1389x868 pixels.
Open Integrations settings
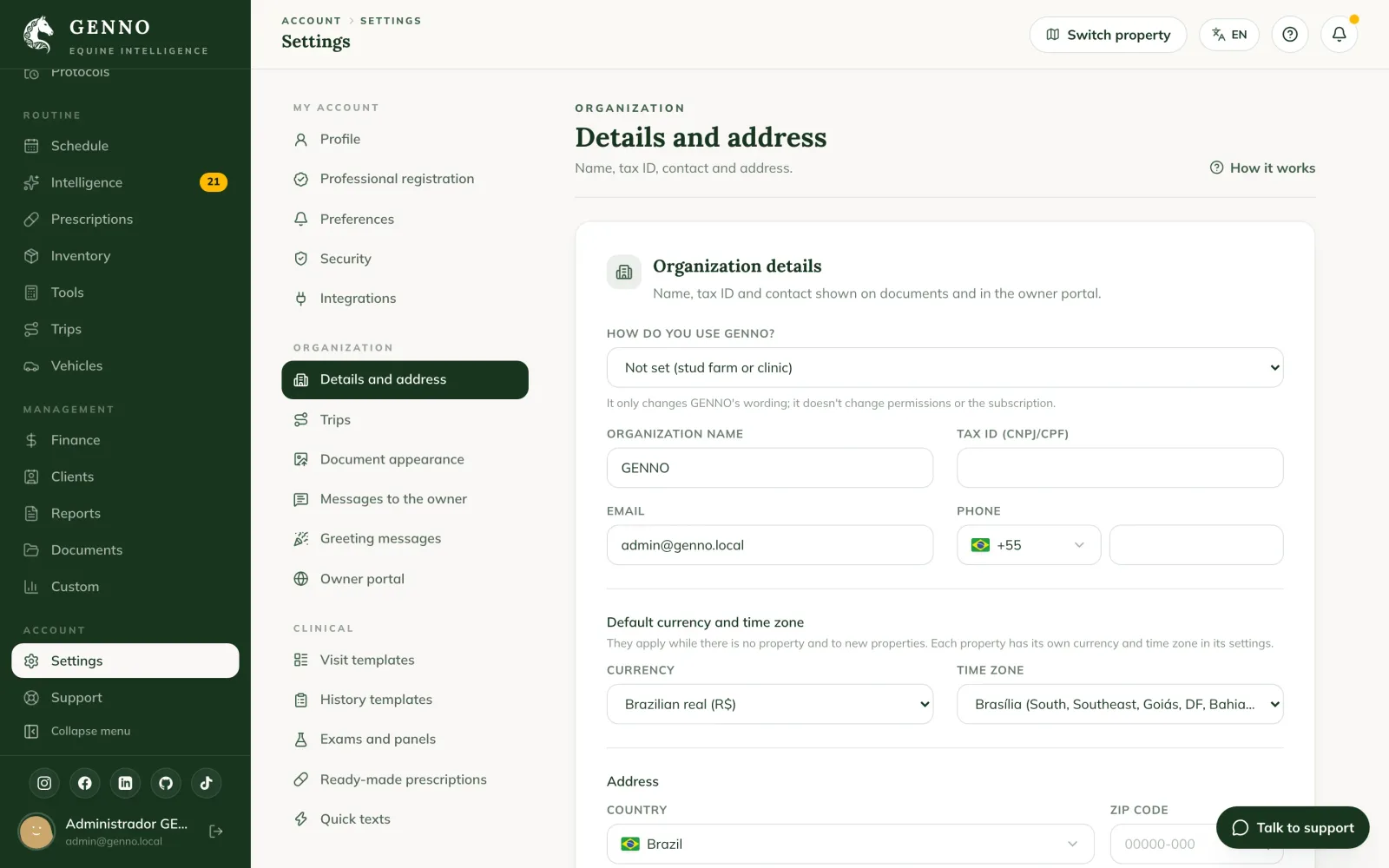(x=405, y=299)
